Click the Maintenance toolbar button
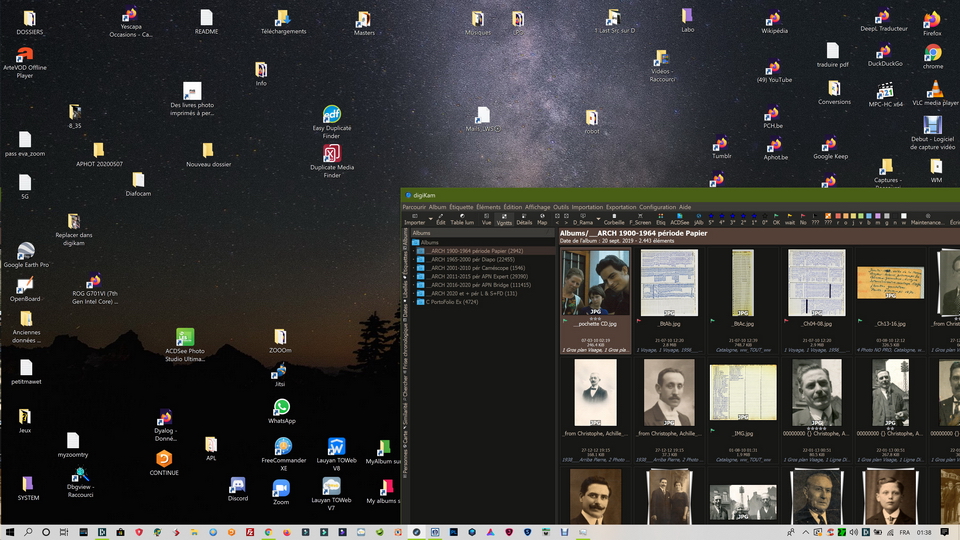Viewport: 960px width, 540px height. tap(926, 218)
